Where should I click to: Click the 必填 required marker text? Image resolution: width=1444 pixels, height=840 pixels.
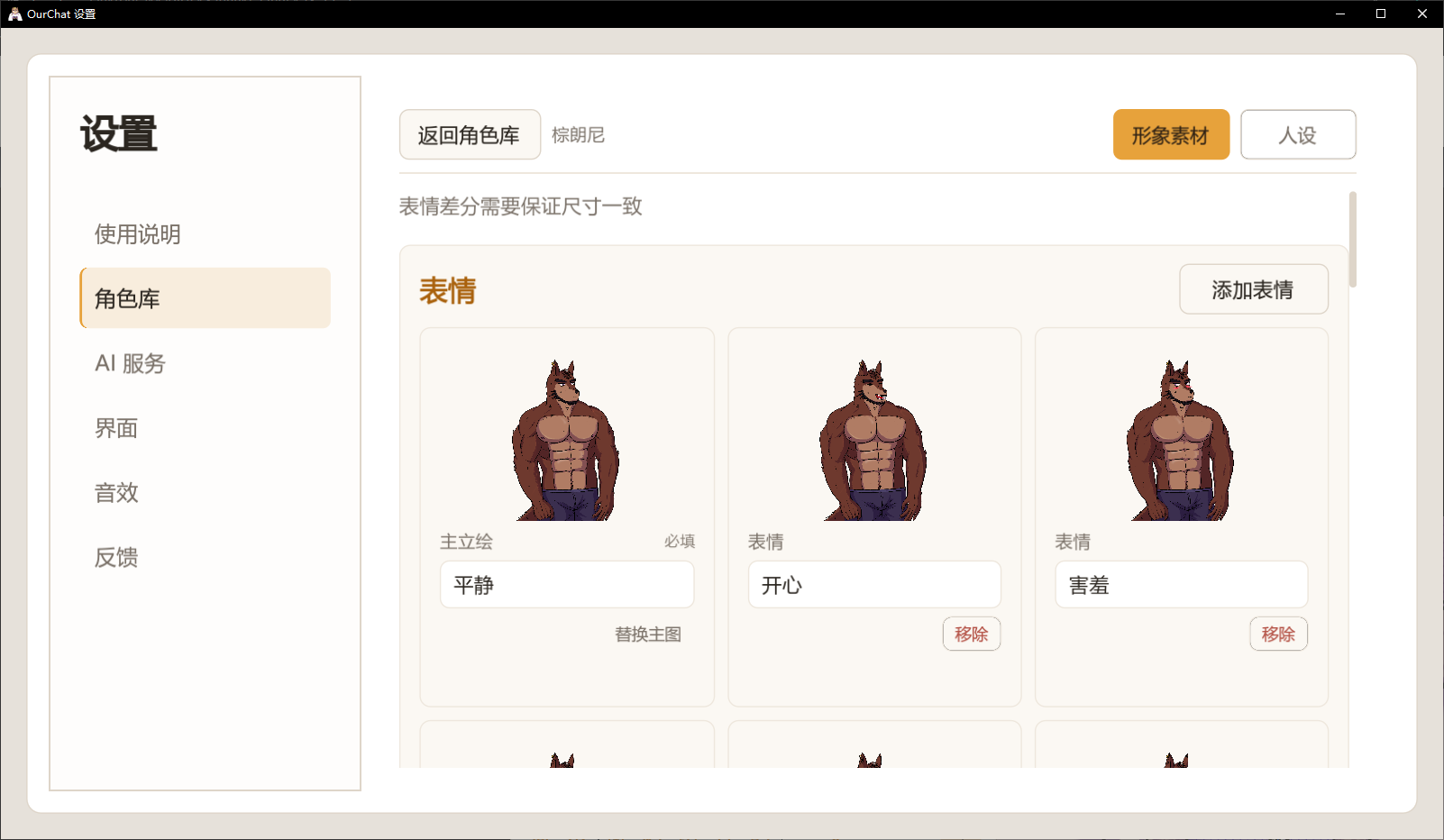[x=680, y=541]
